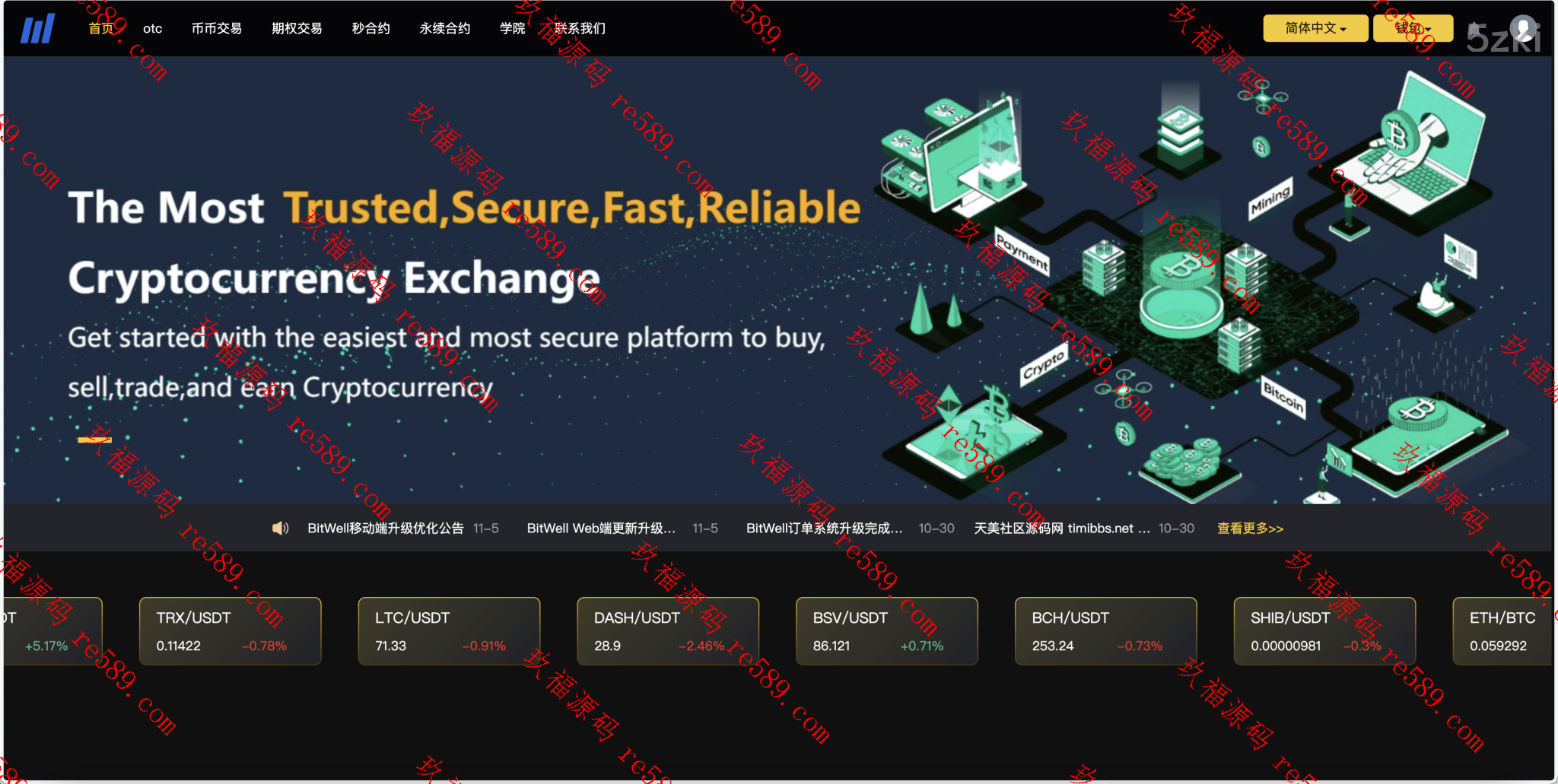Viewport: 1558px width, 784px height.
Task: Visit the 学院 academy page
Action: tap(512, 28)
